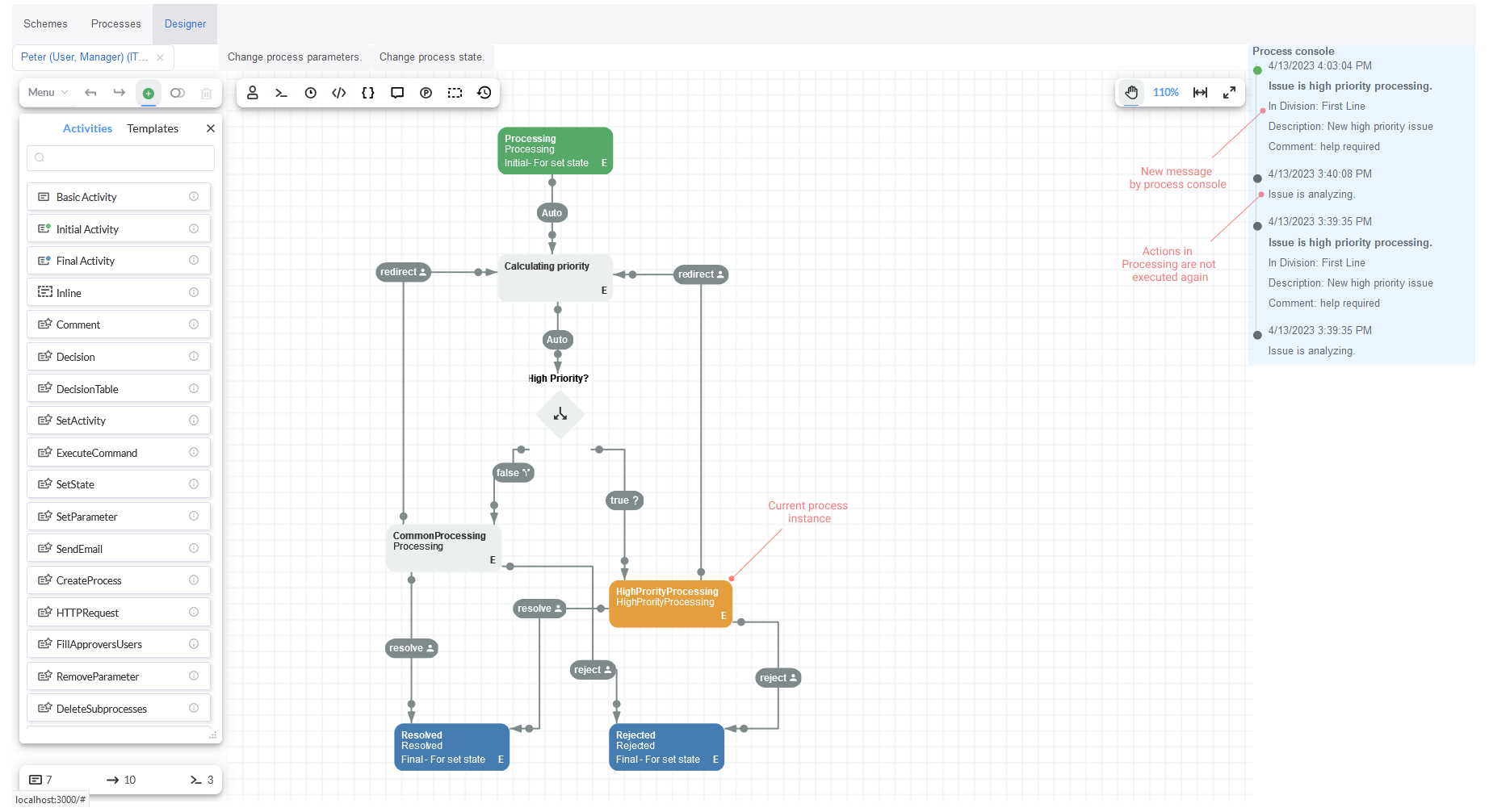Select the SetParameter item

pyautogui.click(x=119, y=517)
